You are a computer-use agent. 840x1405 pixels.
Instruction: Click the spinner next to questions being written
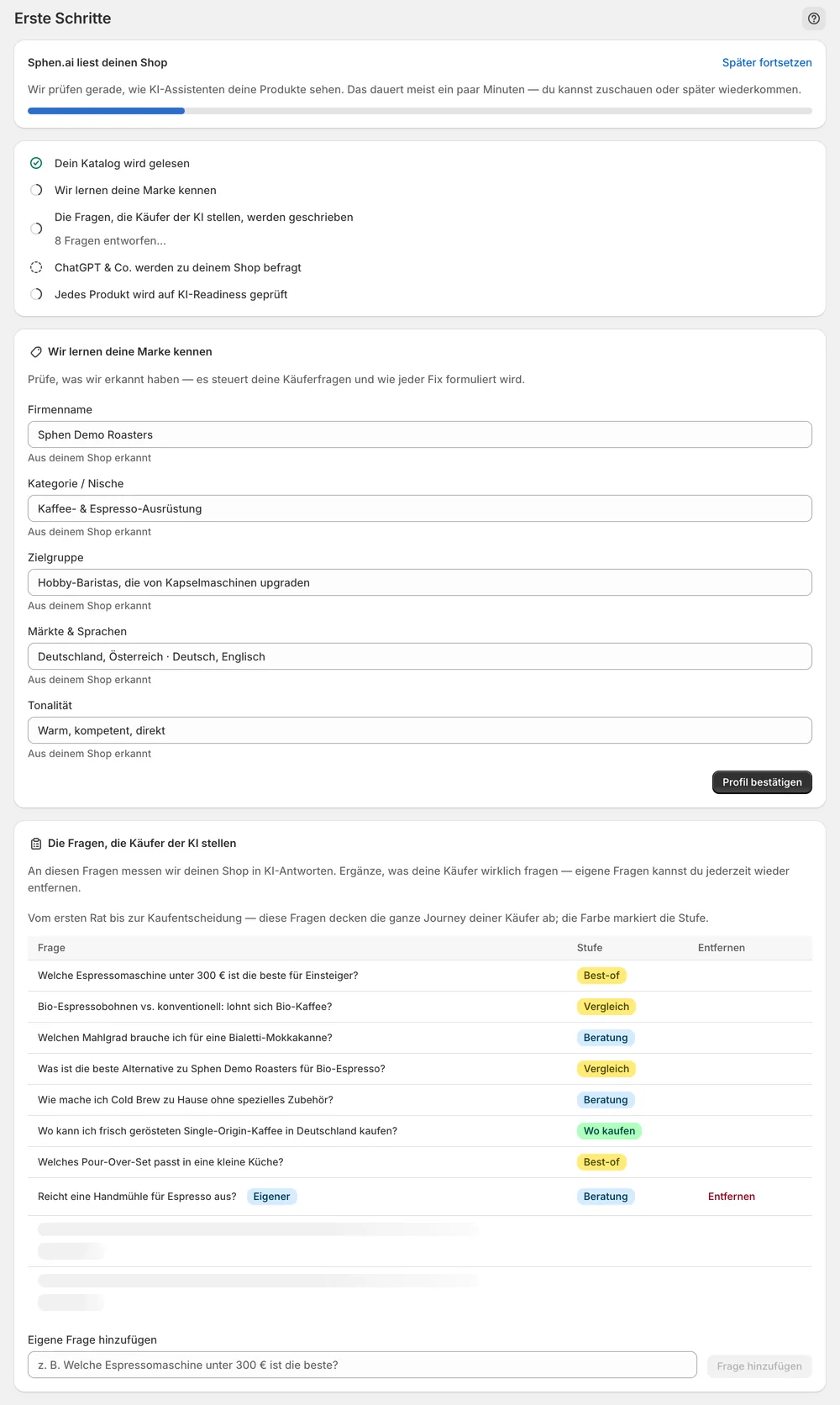coord(36,229)
